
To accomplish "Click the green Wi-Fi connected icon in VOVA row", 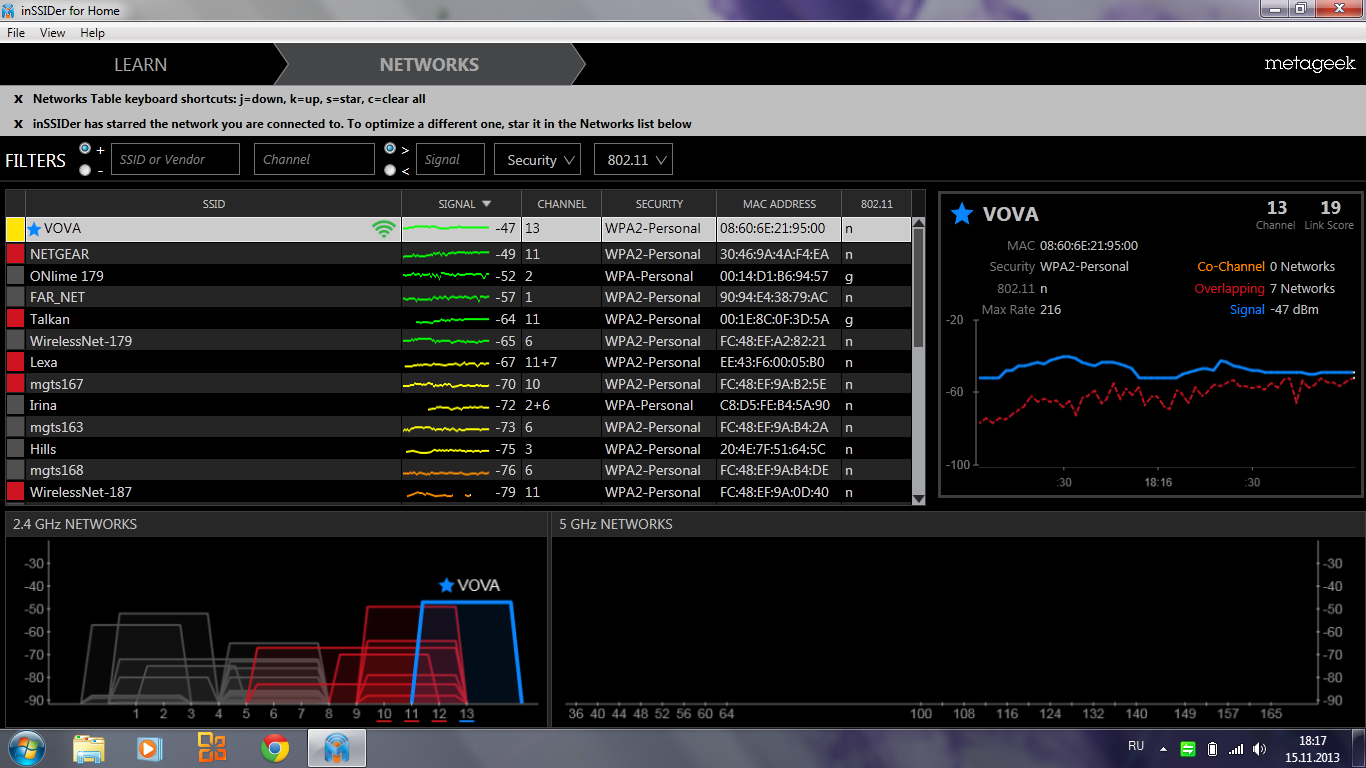I will pyautogui.click(x=383, y=229).
